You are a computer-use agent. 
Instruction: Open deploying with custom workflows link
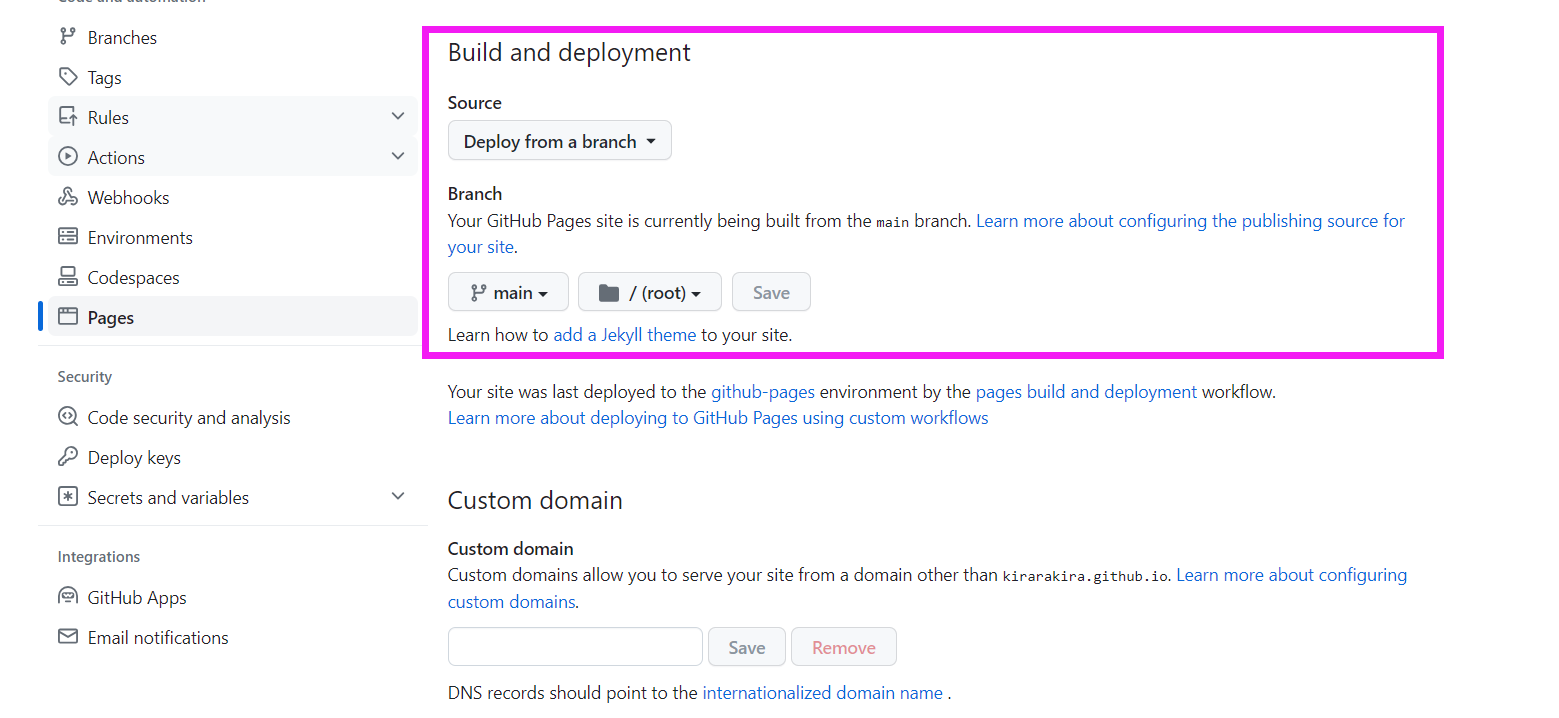pos(718,417)
